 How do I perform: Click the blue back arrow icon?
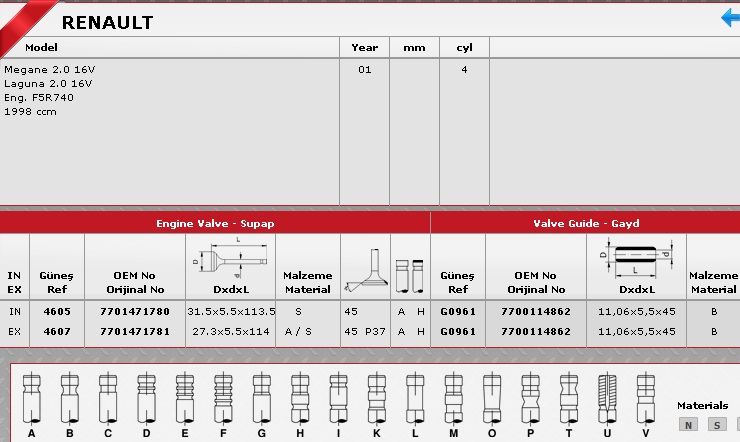click(730, 18)
